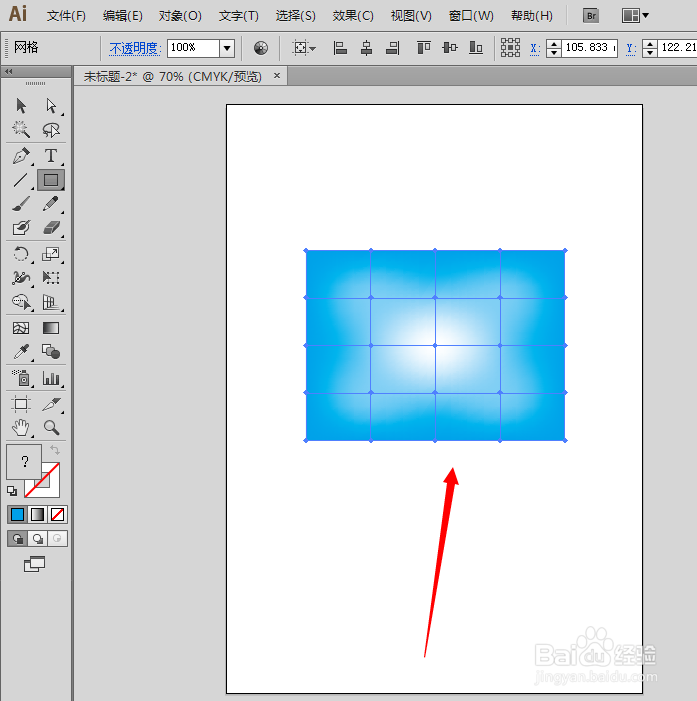Select the Warp tool
697x701 pixels.
click(21, 278)
